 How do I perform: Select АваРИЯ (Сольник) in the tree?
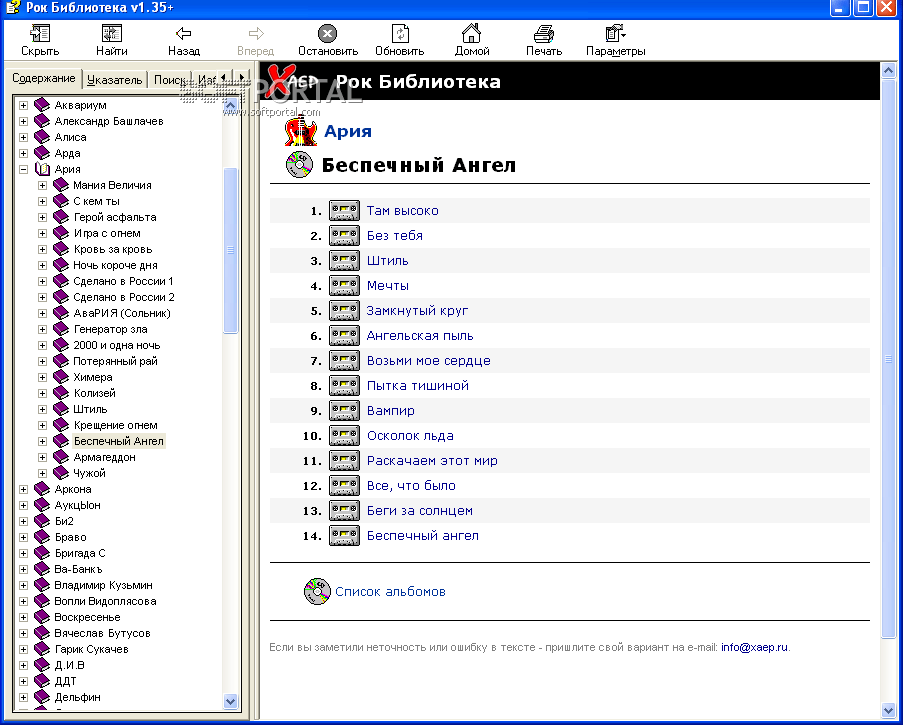(122, 313)
